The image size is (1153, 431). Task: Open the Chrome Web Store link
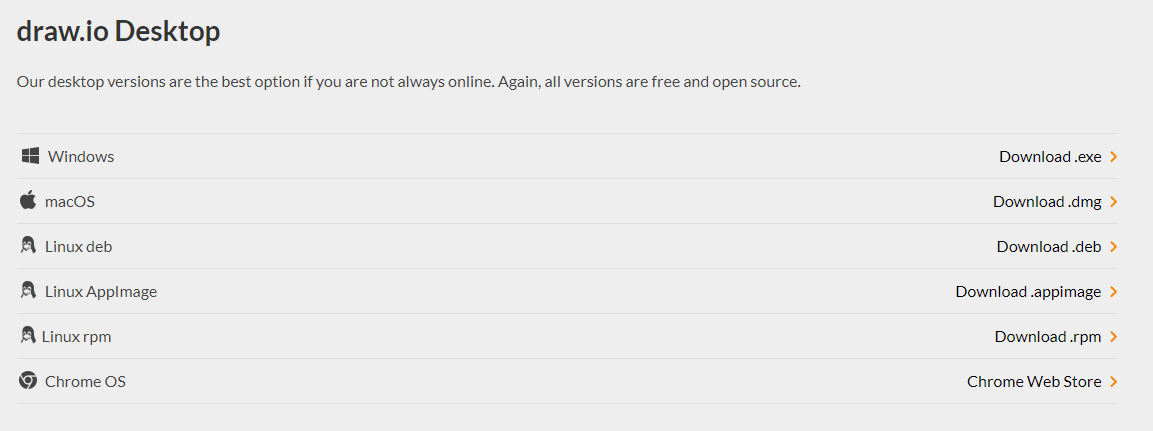click(x=1034, y=382)
